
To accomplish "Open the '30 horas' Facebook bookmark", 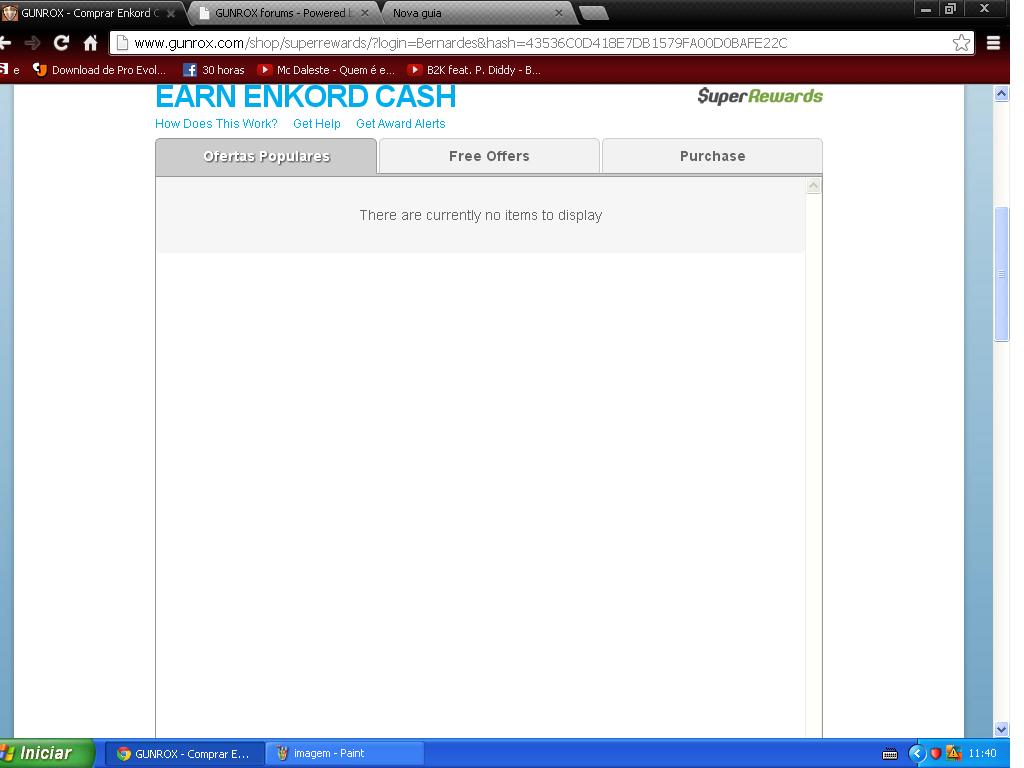I will (x=214, y=70).
